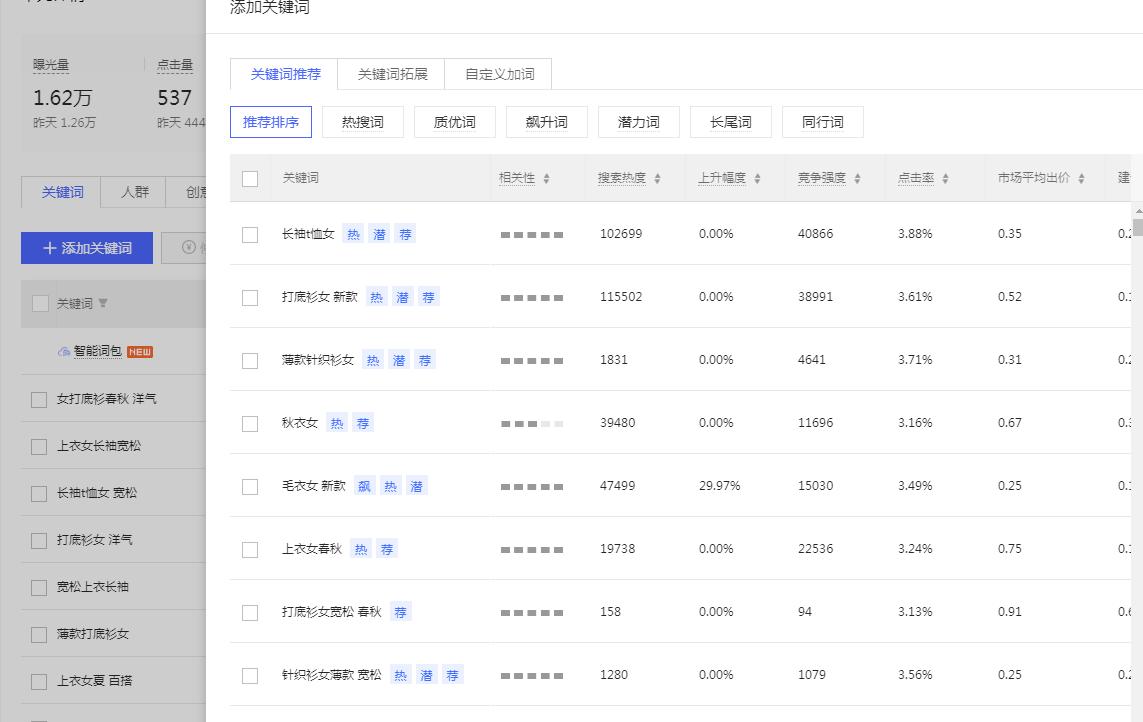1143x722 pixels.
Task: Switch to the 人群 tab
Action: [x=133, y=192]
